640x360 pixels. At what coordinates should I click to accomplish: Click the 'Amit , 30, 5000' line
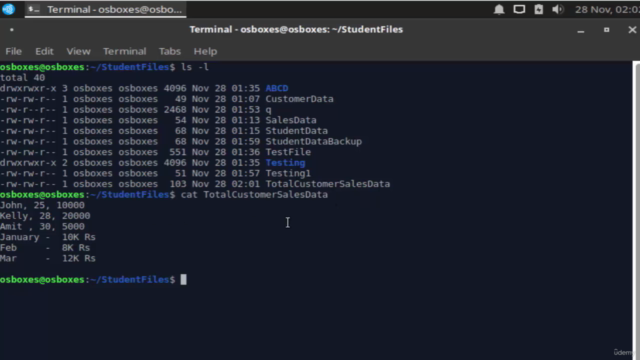click(x=42, y=226)
